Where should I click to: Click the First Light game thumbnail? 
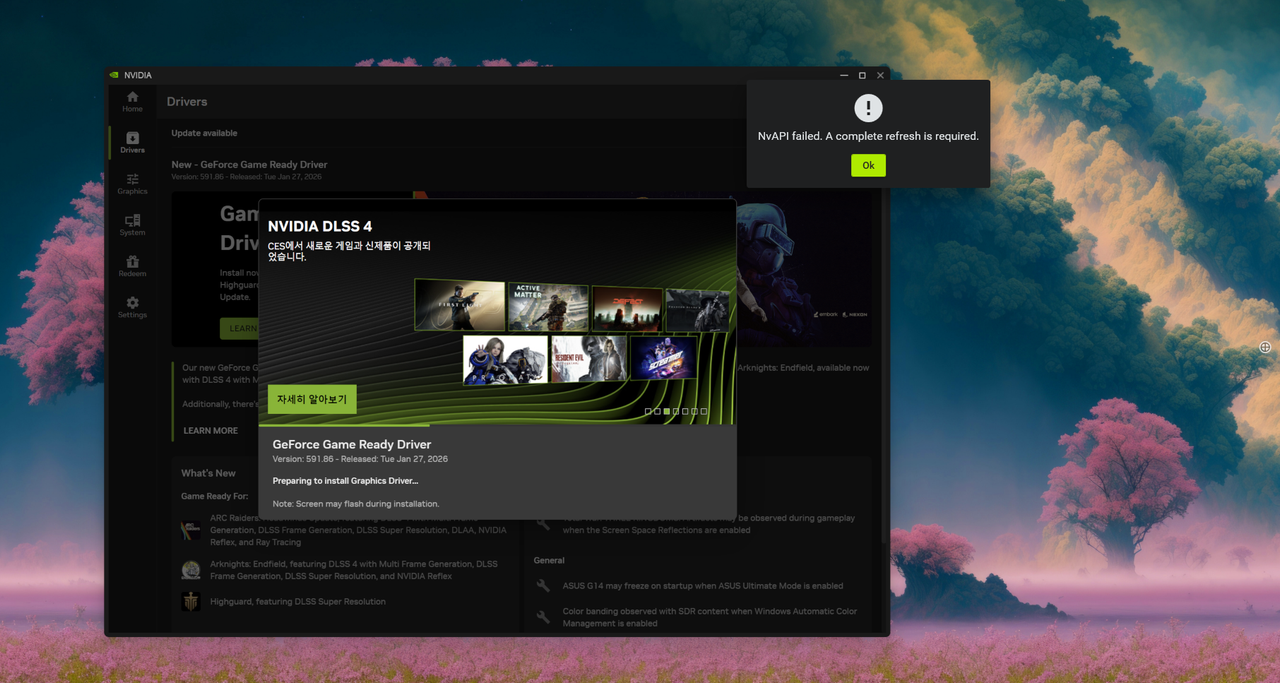coord(460,305)
